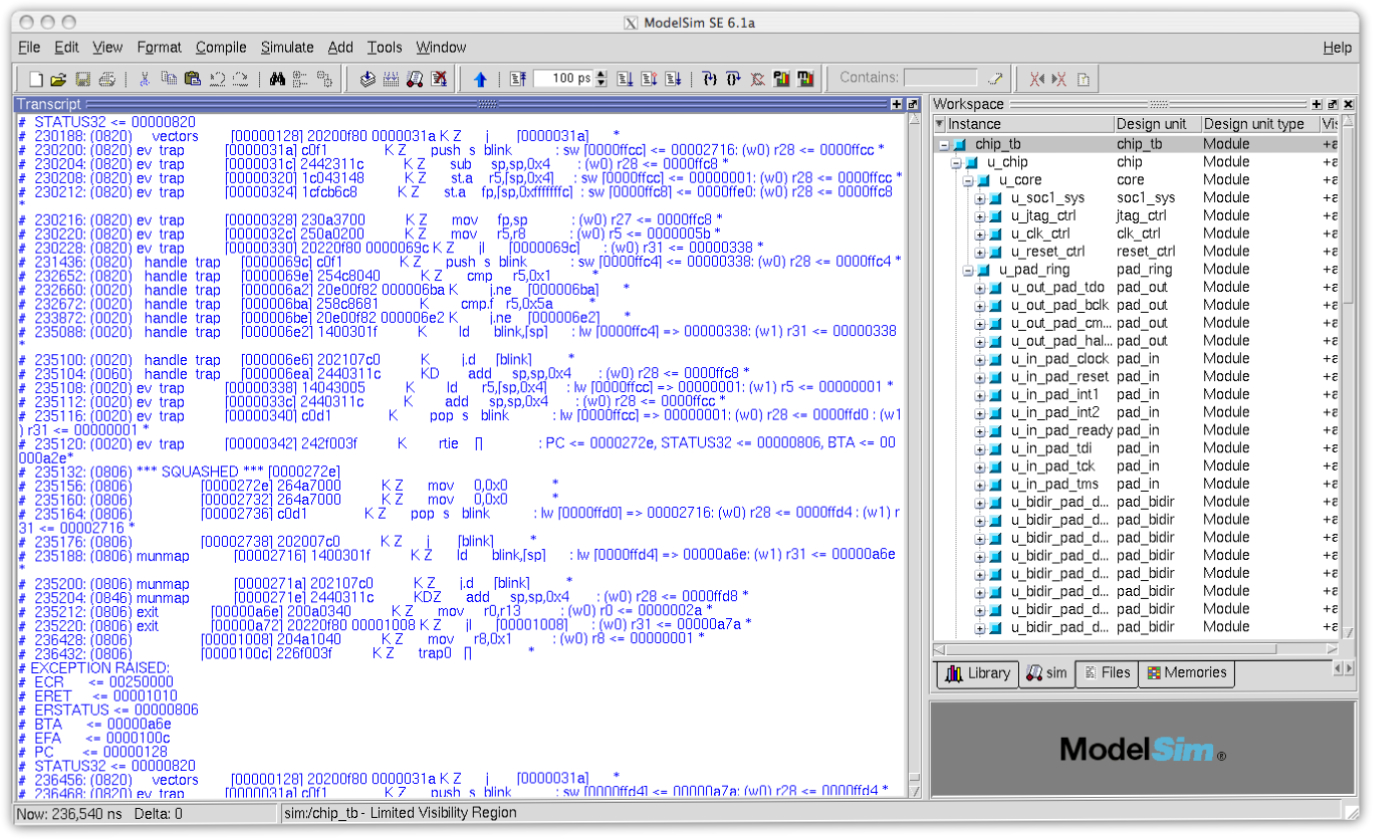Click the Design unit column header
1373x839 pixels.
(x=1157, y=124)
